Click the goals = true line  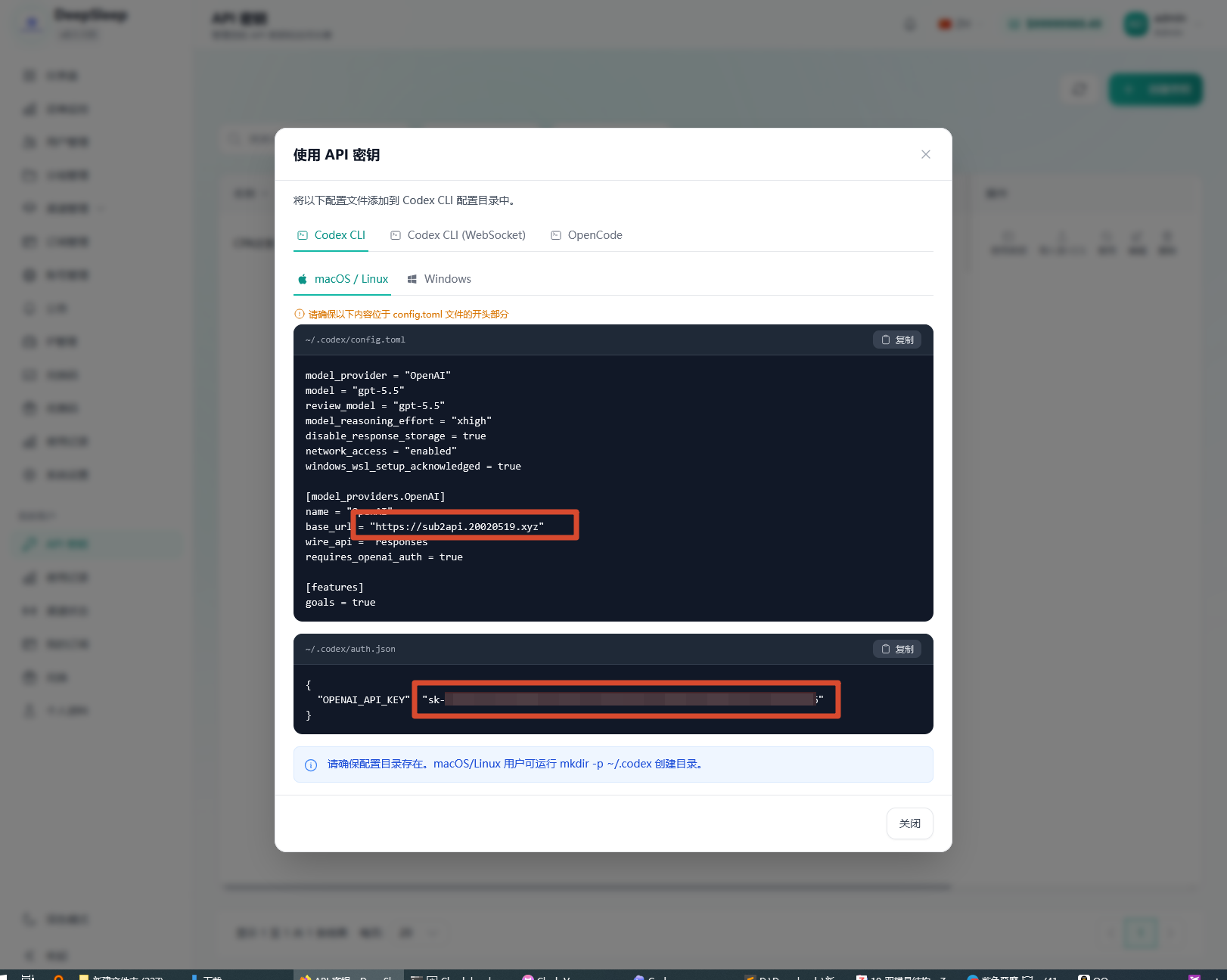coord(340,602)
